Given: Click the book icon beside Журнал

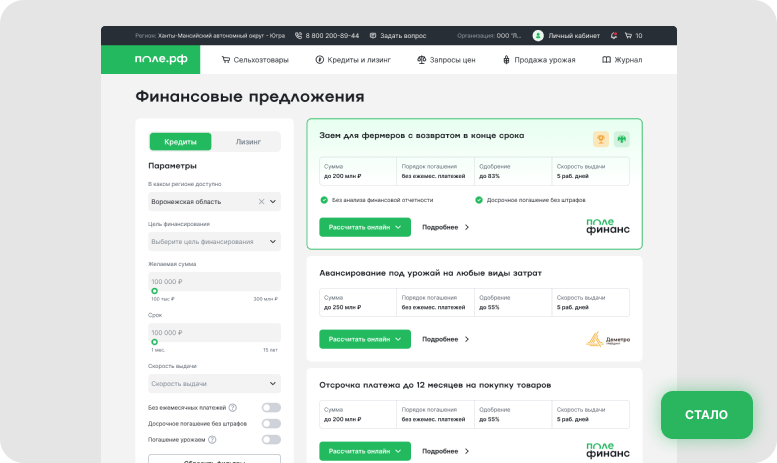Looking at the screenshot, I should tap(606, 59).
